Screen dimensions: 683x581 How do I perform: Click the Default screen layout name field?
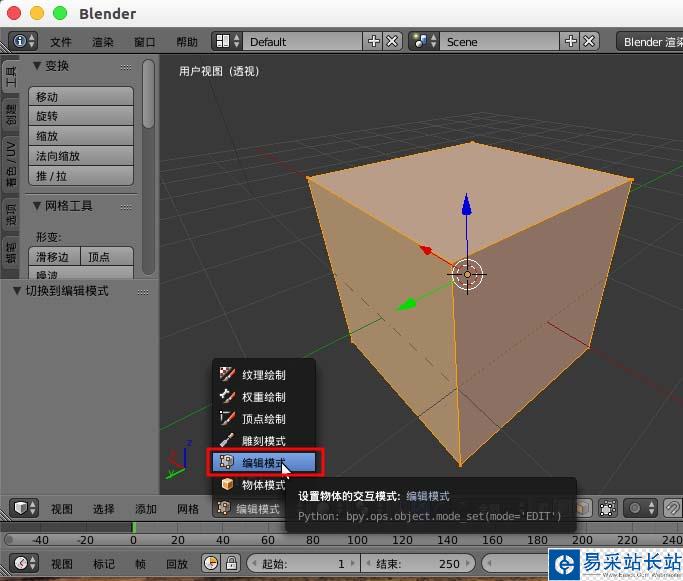click(302, 41)
